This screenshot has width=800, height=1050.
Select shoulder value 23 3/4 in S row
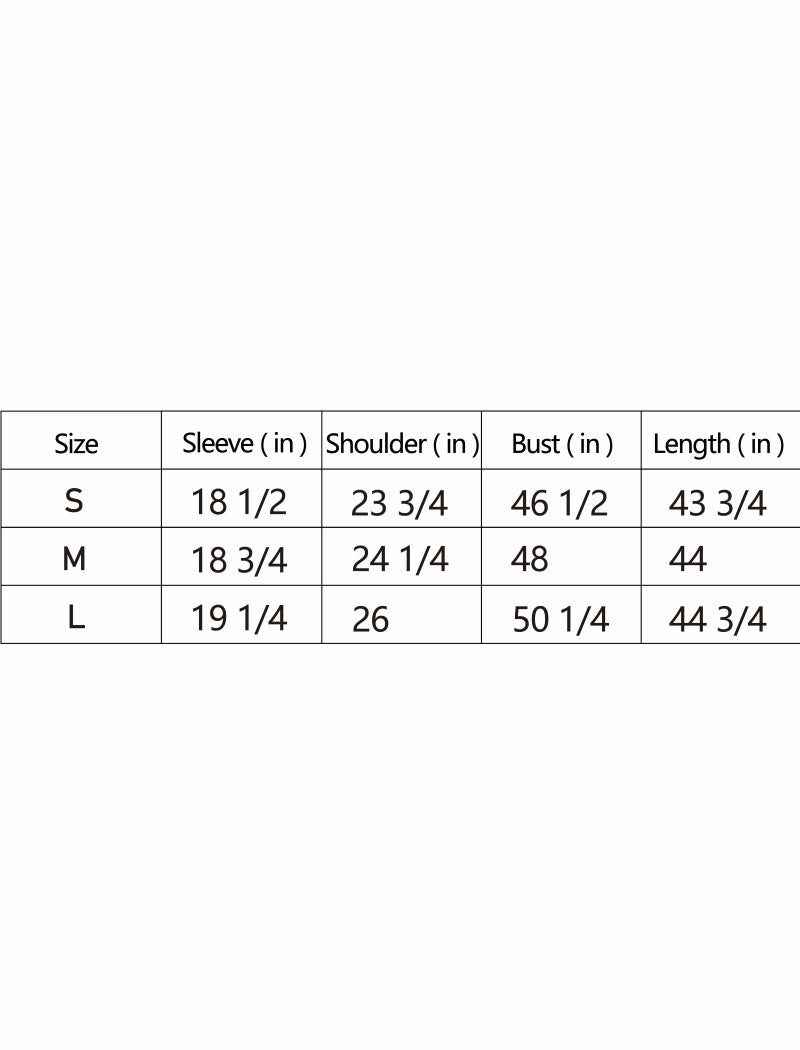pos(399,503)
